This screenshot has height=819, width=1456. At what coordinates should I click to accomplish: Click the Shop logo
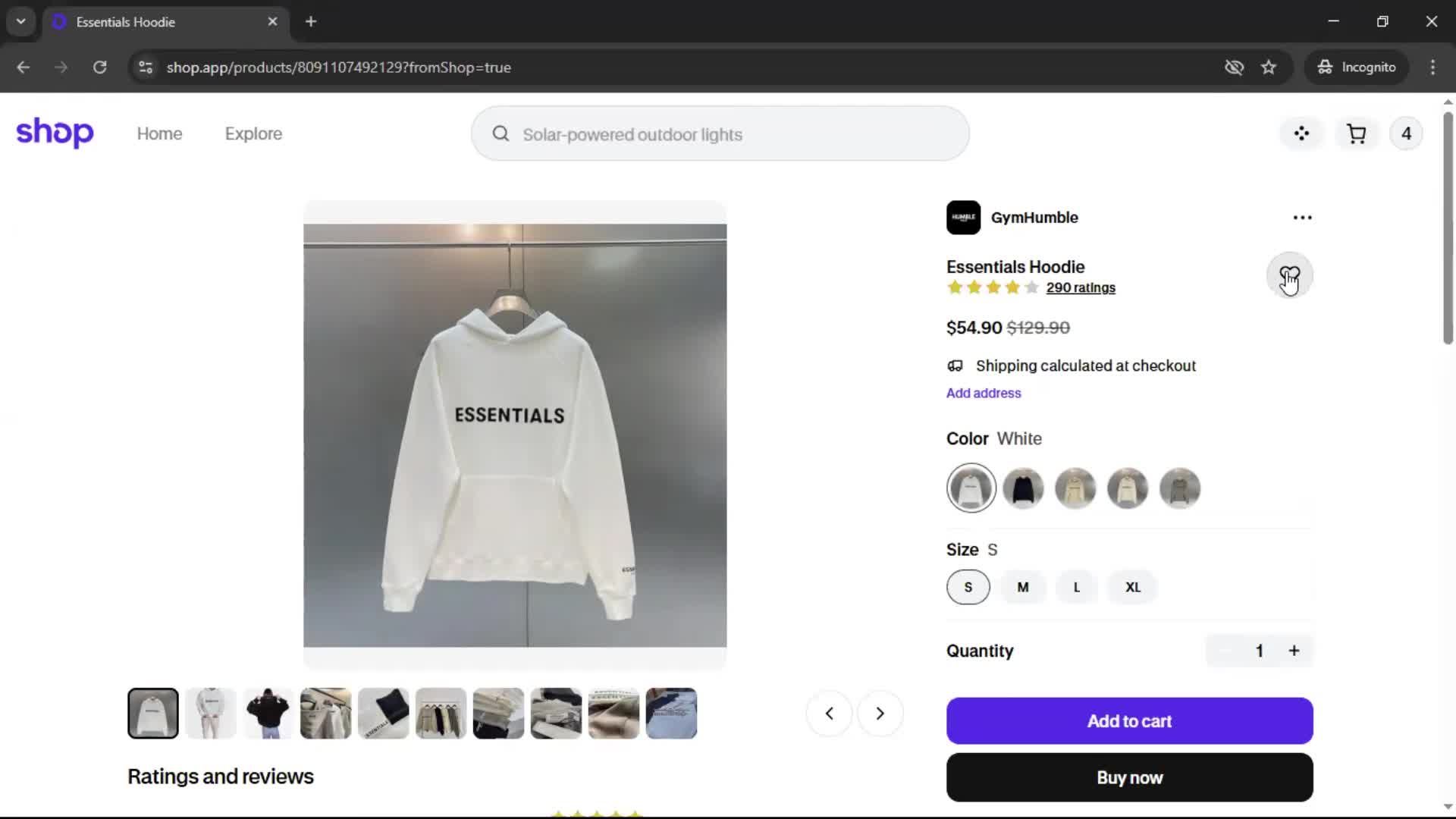coord(55,133)
